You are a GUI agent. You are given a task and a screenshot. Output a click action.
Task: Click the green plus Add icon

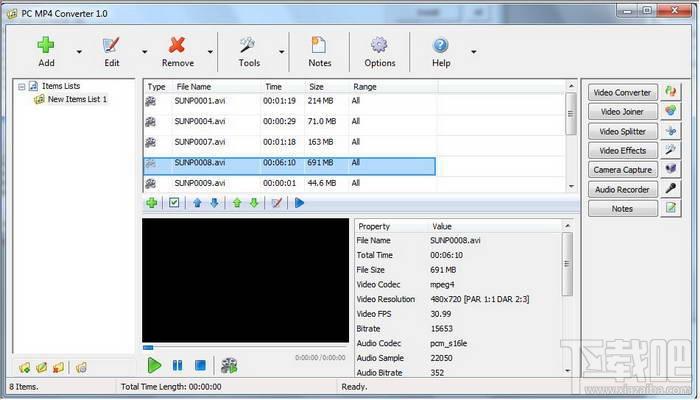[x=46, y=45]
